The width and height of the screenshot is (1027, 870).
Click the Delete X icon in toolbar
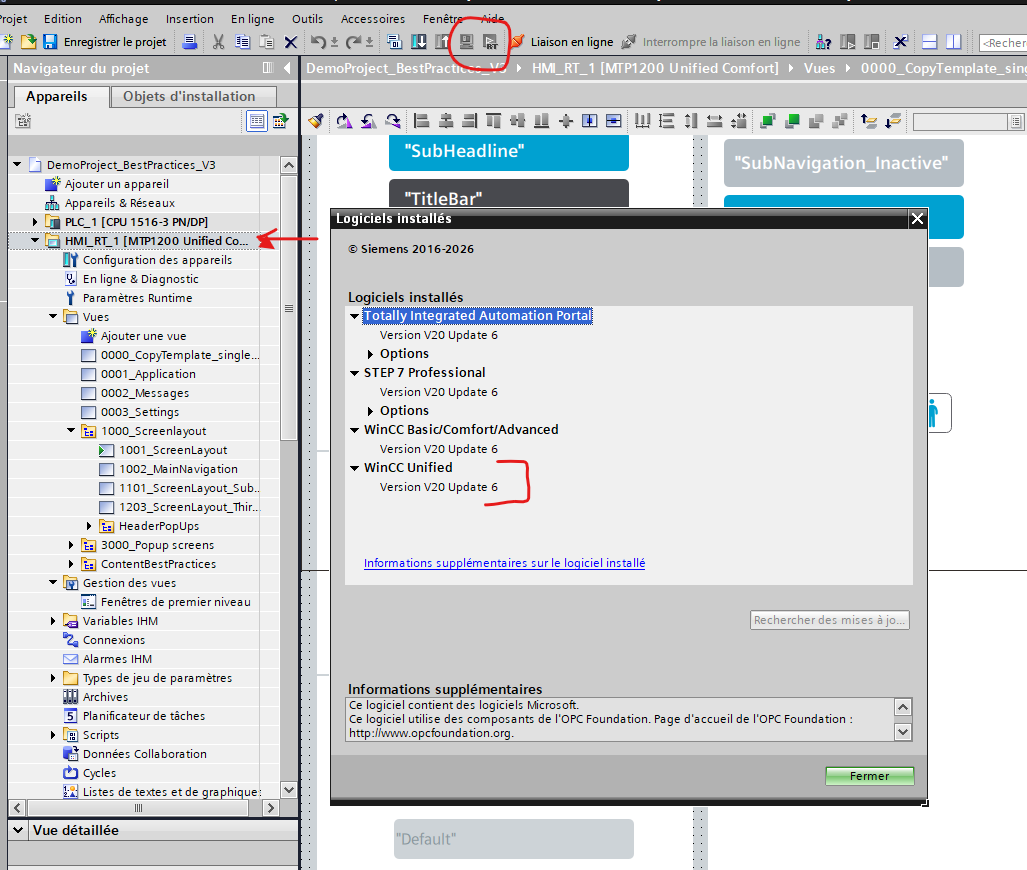(291, 42)
